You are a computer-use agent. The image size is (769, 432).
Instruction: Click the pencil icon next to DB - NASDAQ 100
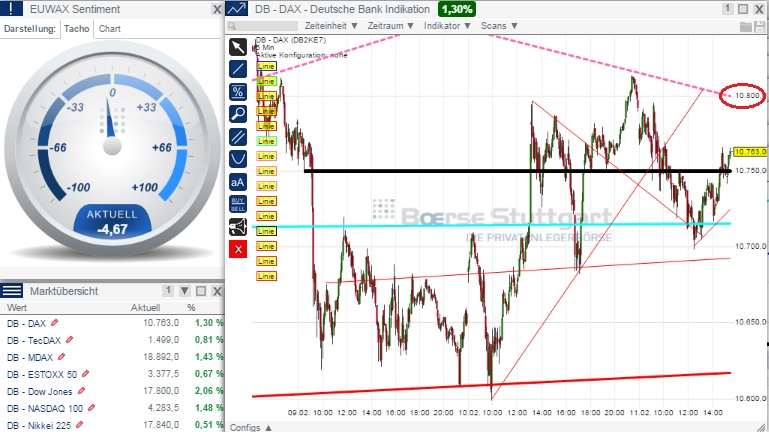pos(91,407)
